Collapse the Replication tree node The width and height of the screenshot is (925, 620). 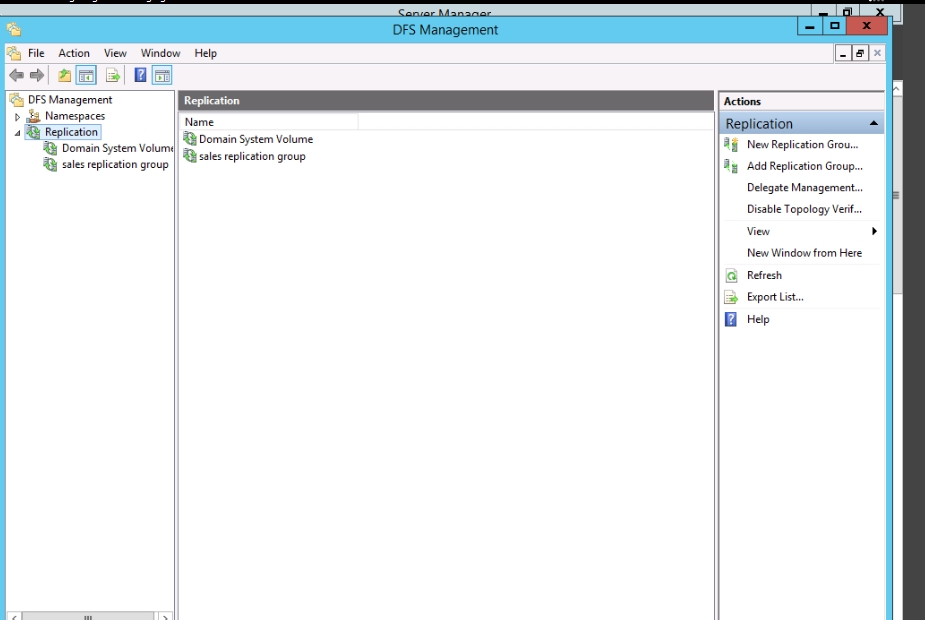click(x=17, y=133)
